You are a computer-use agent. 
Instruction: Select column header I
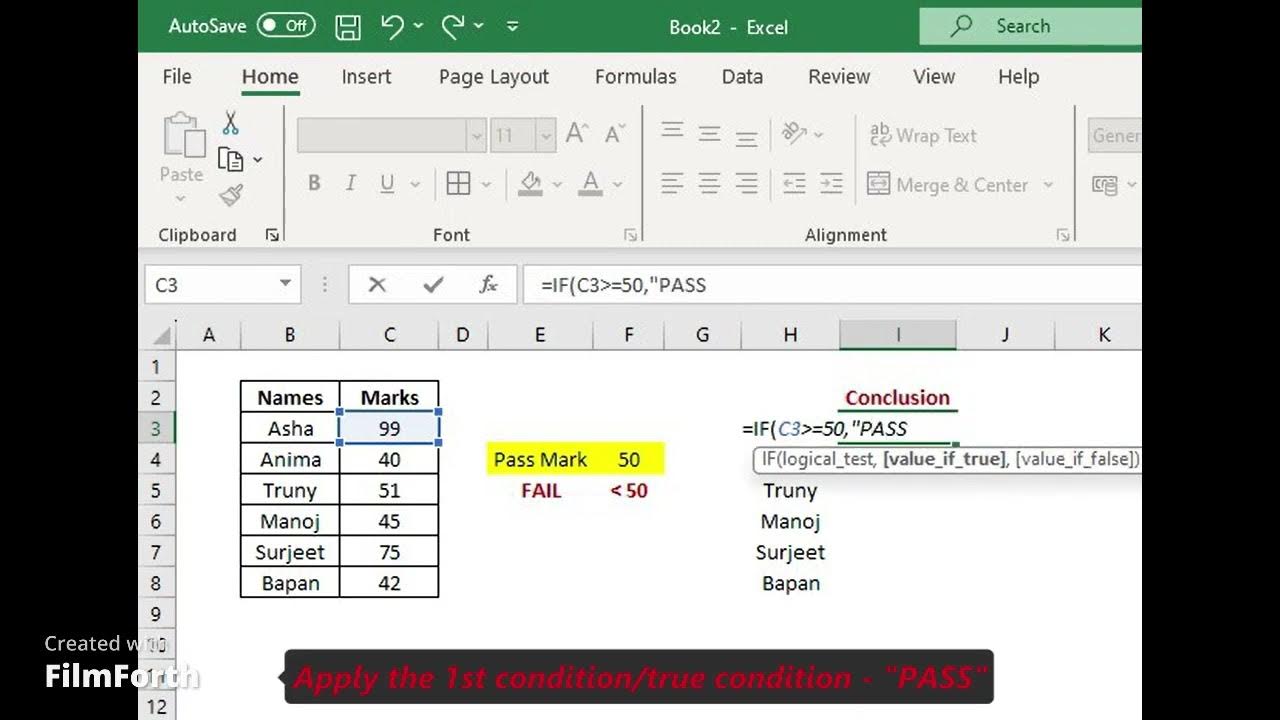pyautogui.click(x=898, y=335)
